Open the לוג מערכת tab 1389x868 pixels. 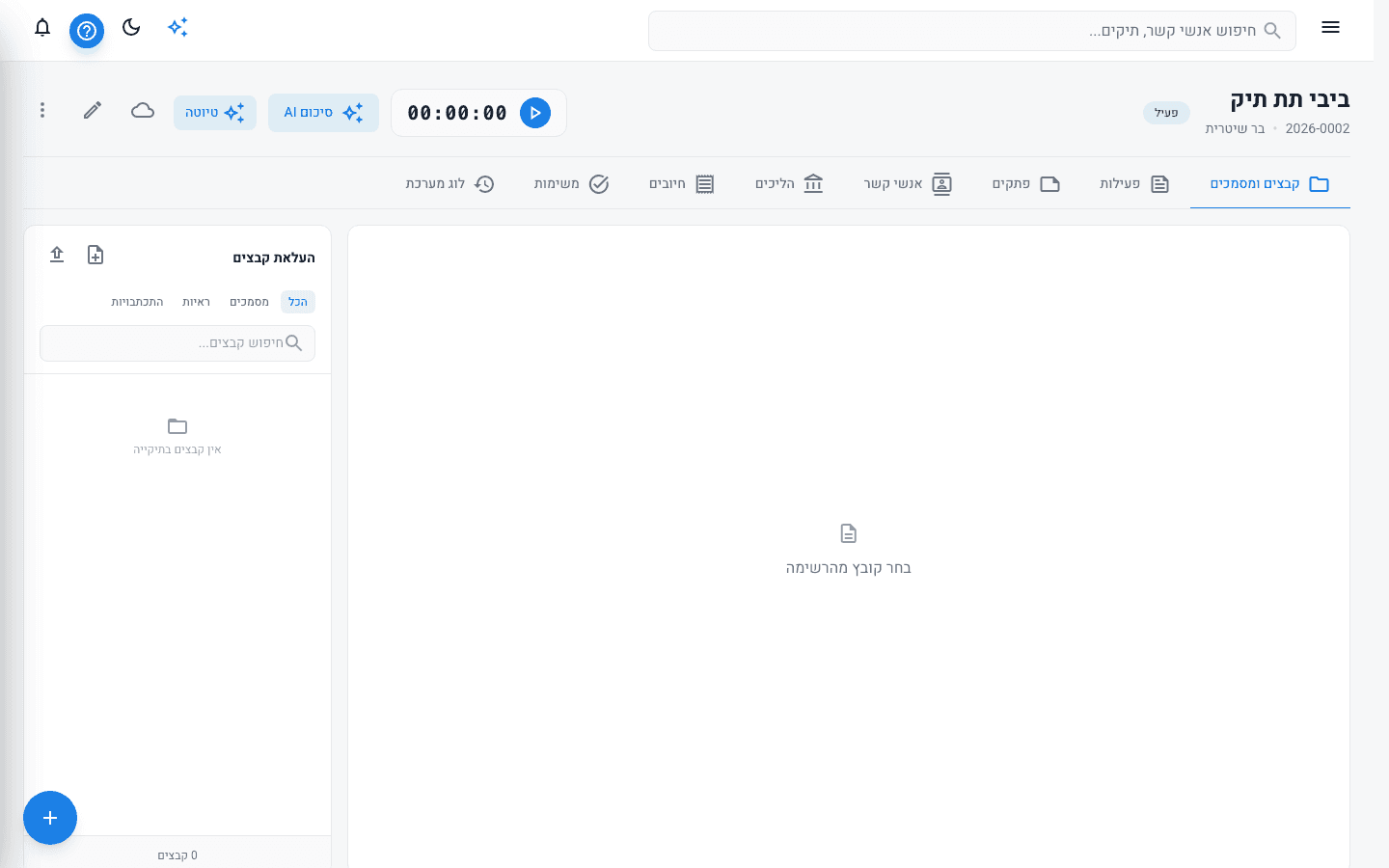(x=449, y=184)
